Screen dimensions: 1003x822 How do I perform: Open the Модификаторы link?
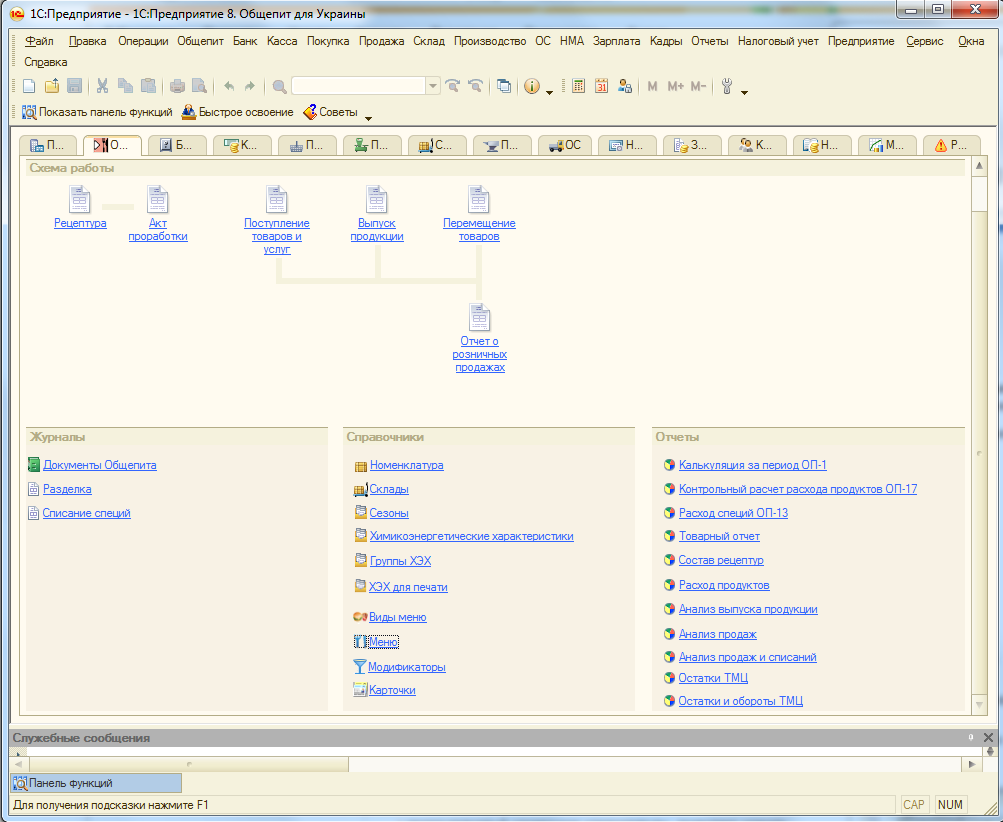point(407,667)
